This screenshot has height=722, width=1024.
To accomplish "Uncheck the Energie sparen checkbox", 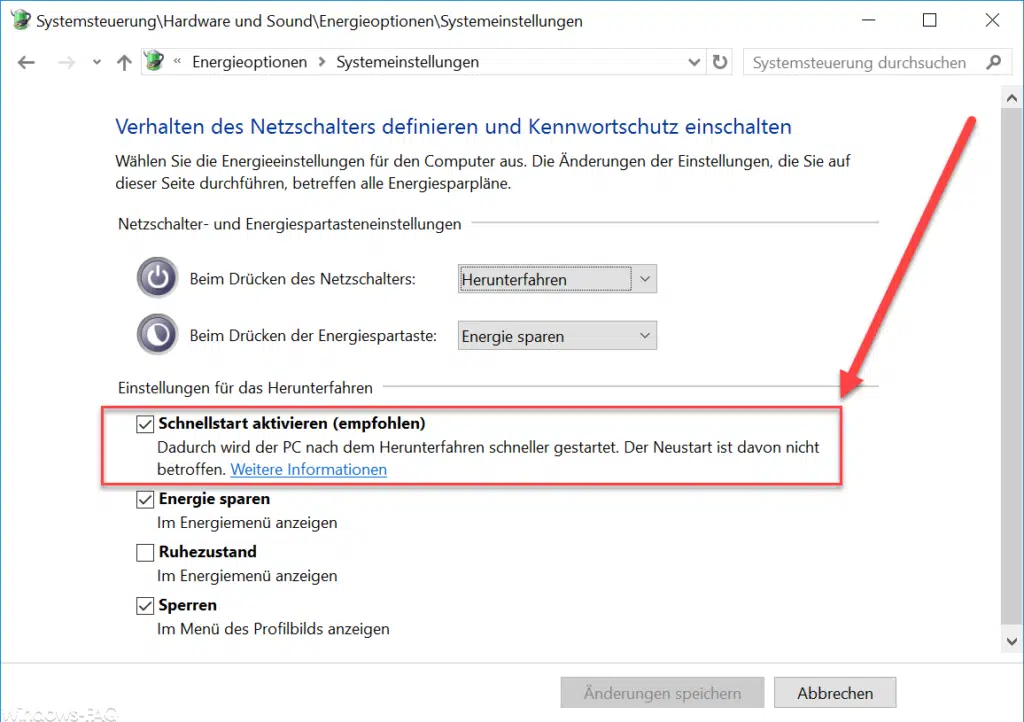I will (x=146, y=499).
